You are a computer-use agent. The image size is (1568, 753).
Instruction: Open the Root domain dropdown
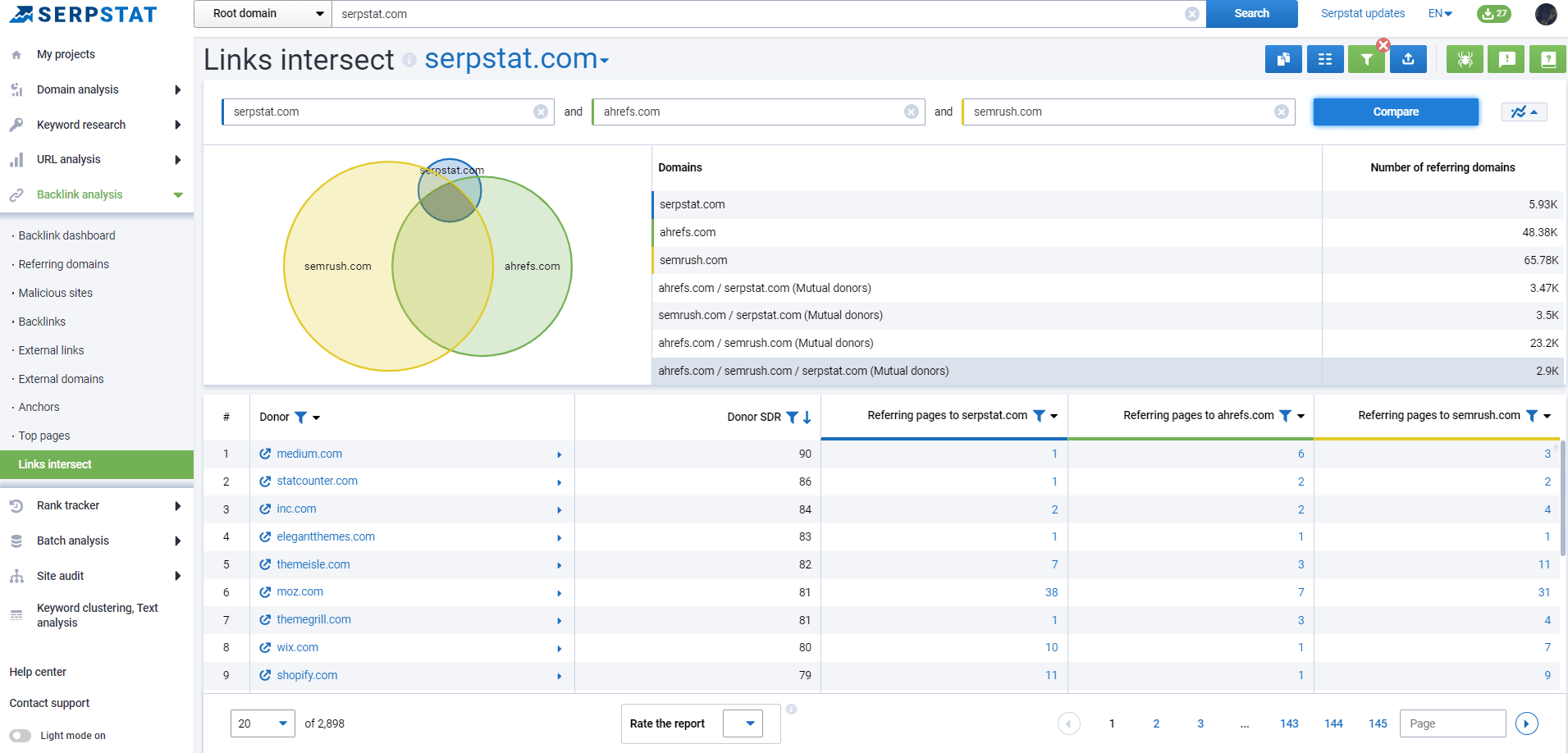tap(263, 14)
